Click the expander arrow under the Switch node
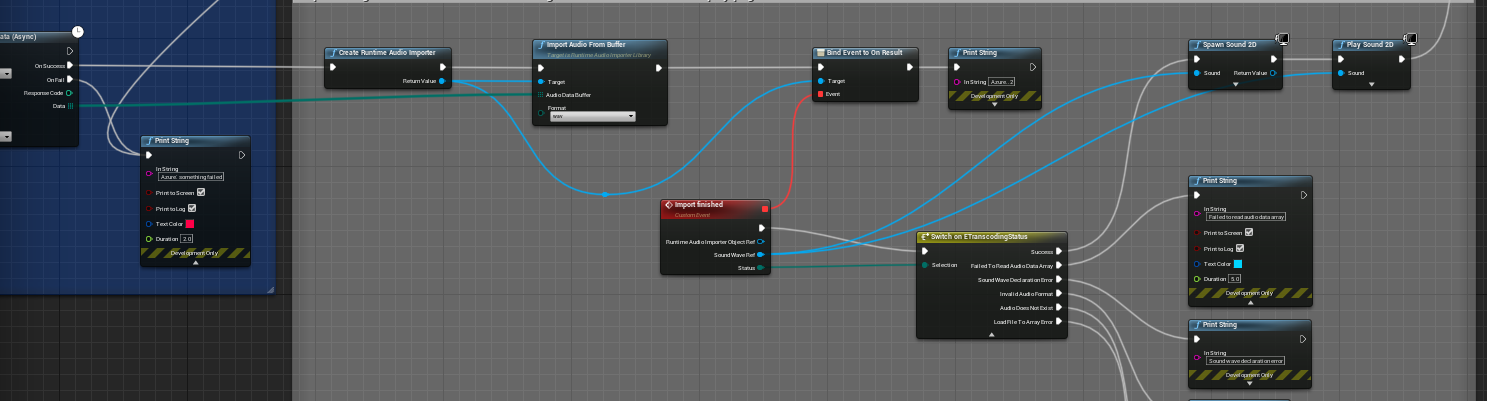Screen dimensions: 1487x401 click(992, 335)
